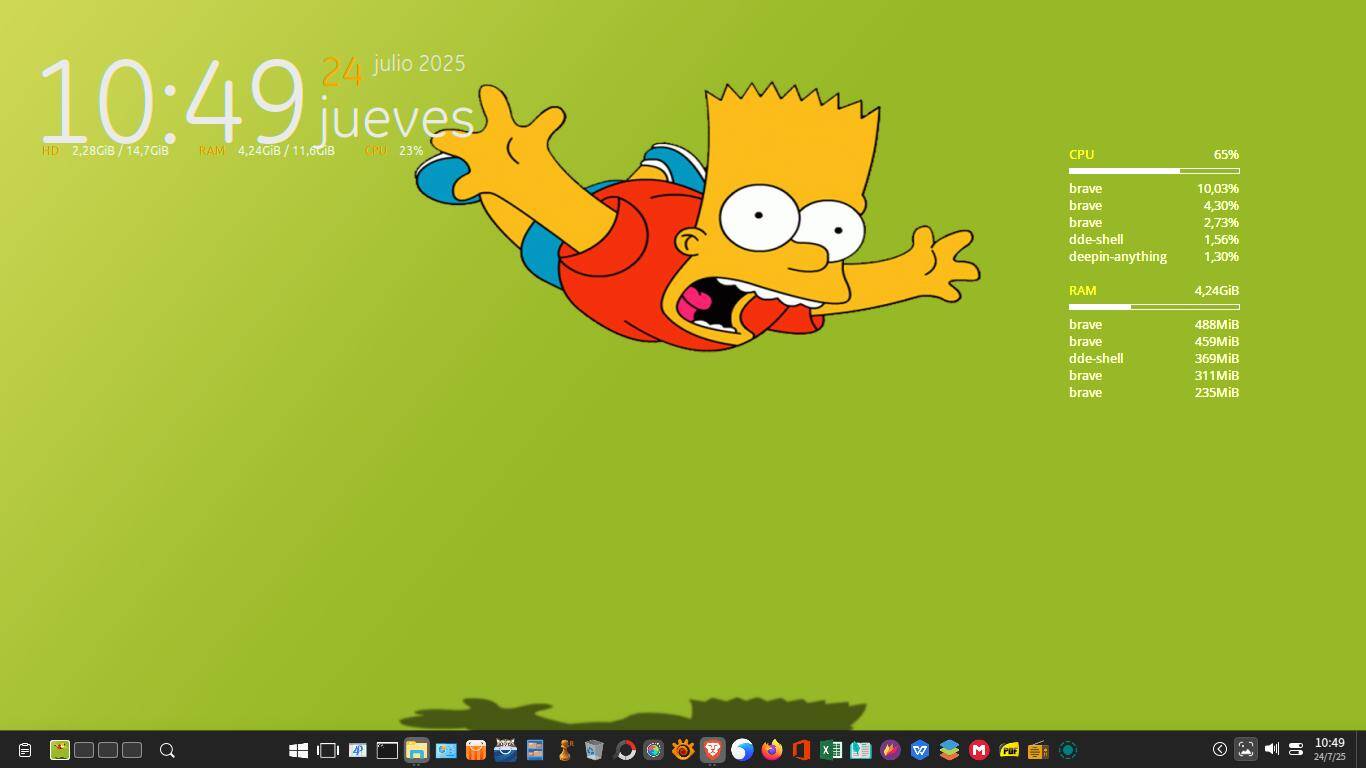Open the volume speaker control

click(1272, 749)
